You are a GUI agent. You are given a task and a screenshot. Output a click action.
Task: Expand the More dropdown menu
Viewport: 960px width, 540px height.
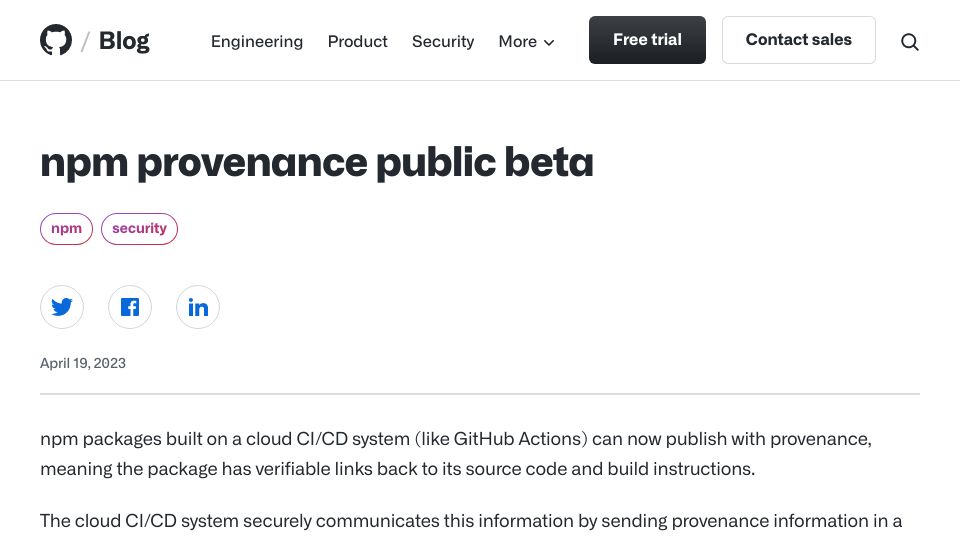pos(527,41)
